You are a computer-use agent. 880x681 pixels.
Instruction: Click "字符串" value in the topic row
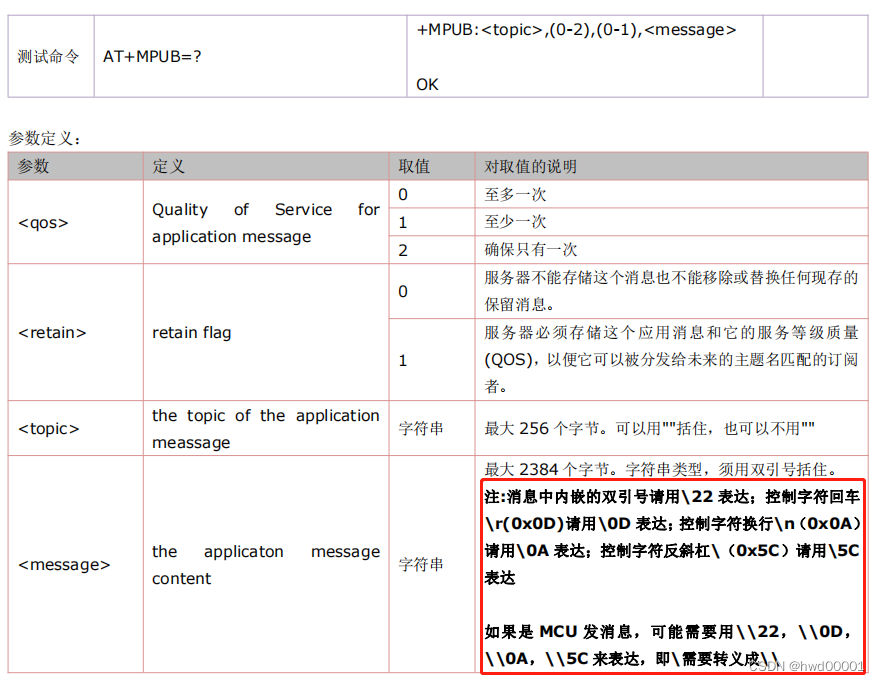coord(421,428)
